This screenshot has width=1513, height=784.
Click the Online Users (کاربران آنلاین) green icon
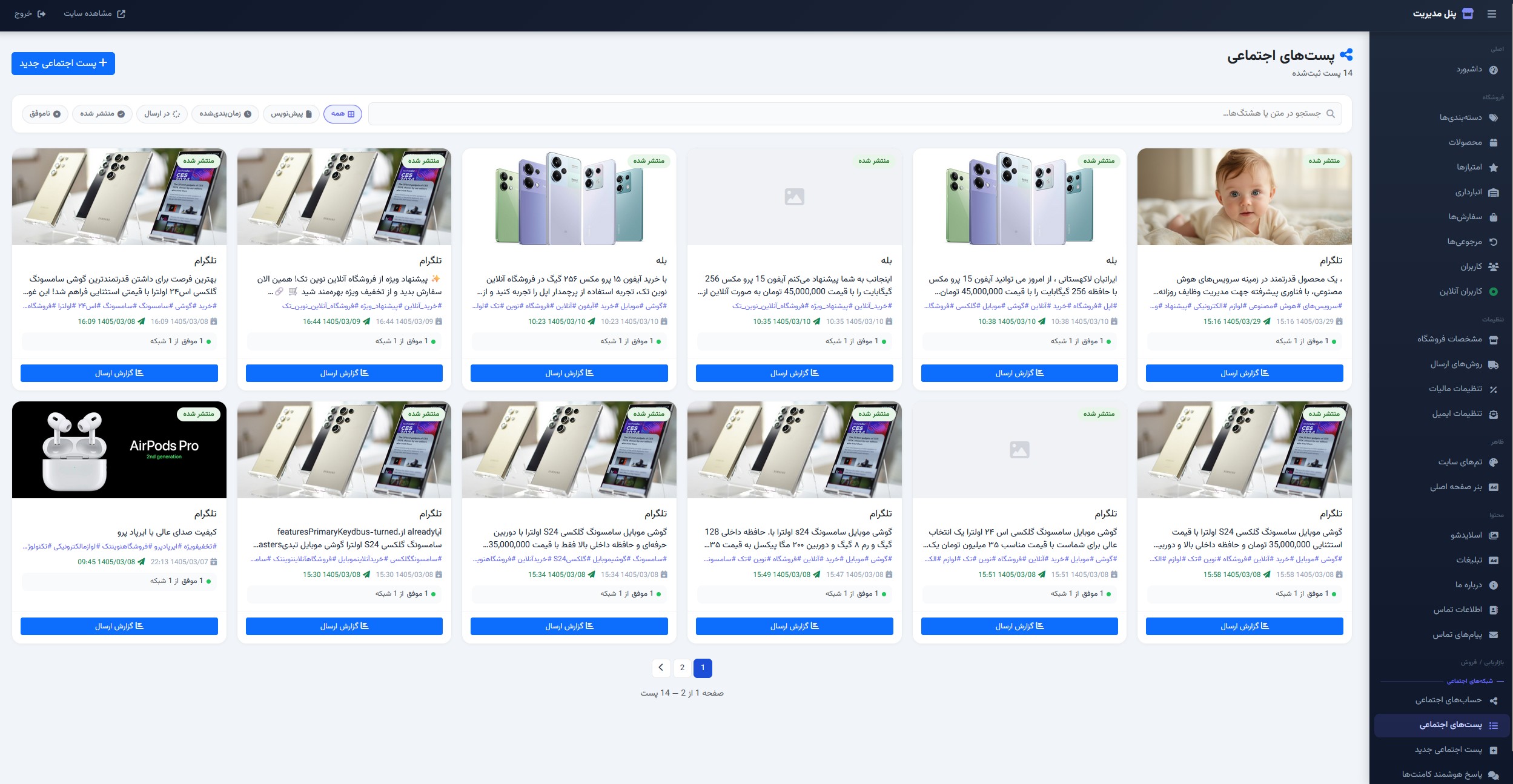[1493, 292]
